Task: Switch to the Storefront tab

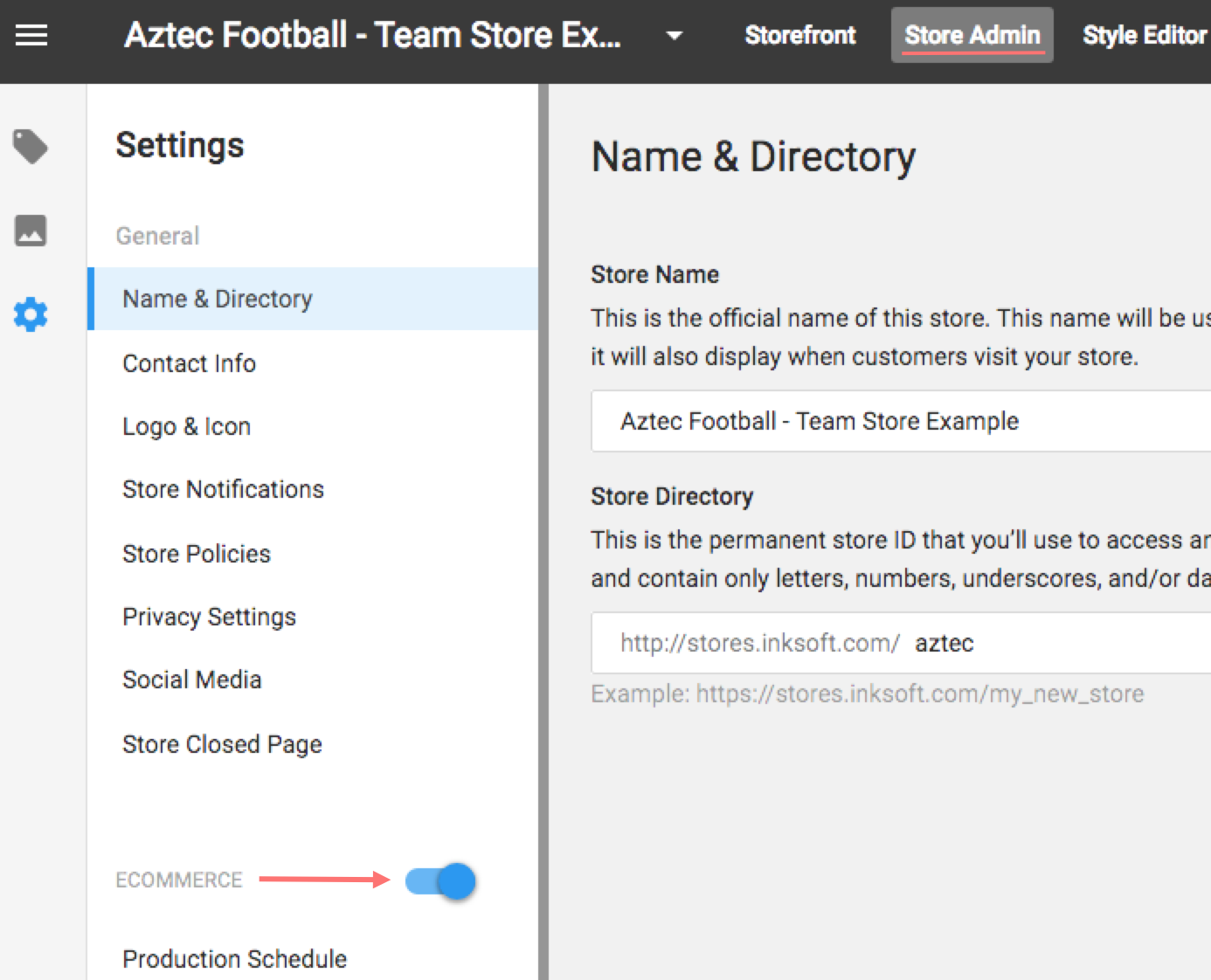Action: [x=799, y=36]
